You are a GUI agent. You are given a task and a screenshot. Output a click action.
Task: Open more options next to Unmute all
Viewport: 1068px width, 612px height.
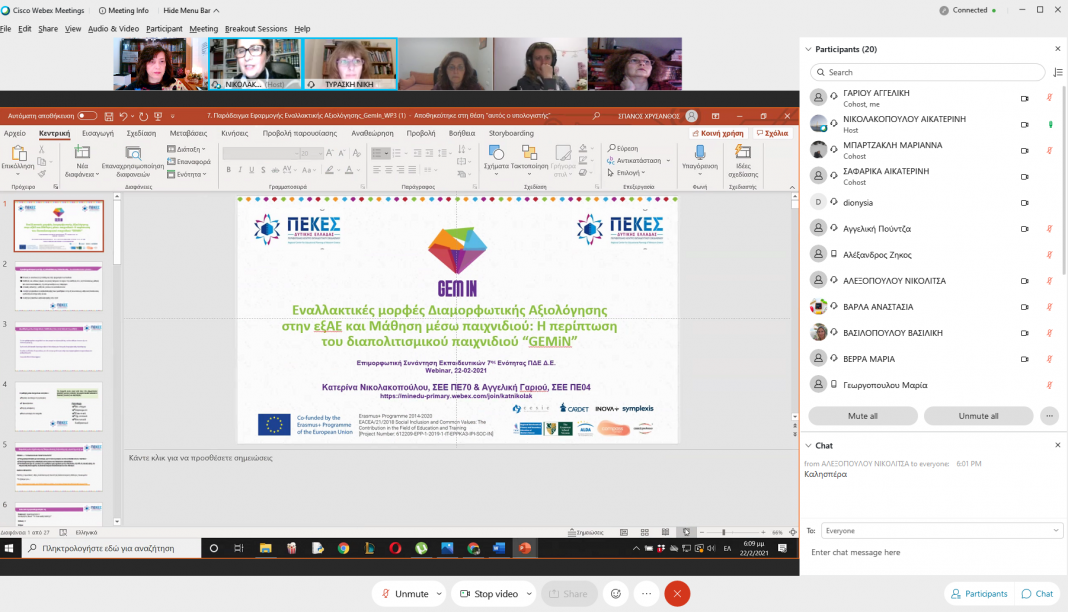click(1049, 416)
